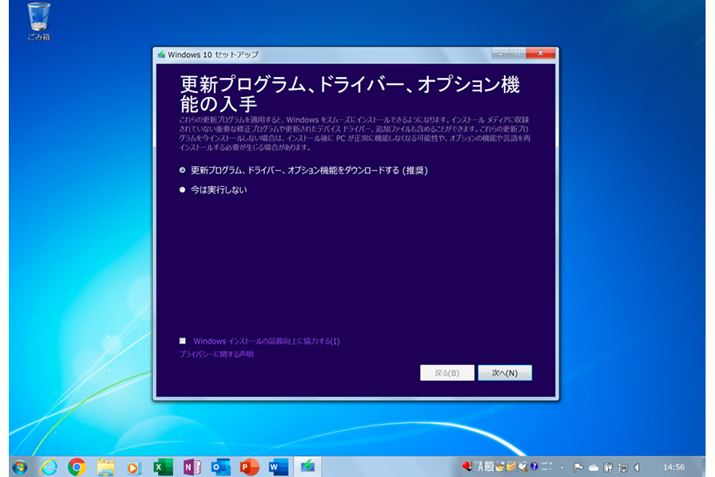
Task: Switch IME input mode via A icon
Action: click(x=481, y=467)
